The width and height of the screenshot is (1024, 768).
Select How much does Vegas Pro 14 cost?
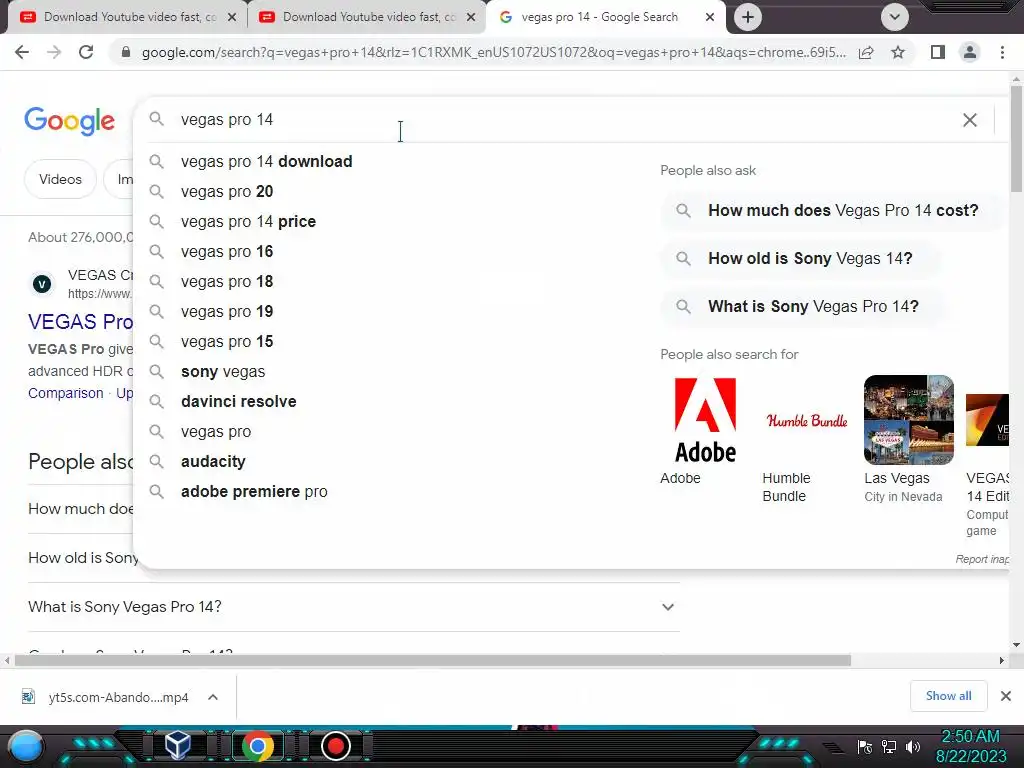[x=832, y=211]
